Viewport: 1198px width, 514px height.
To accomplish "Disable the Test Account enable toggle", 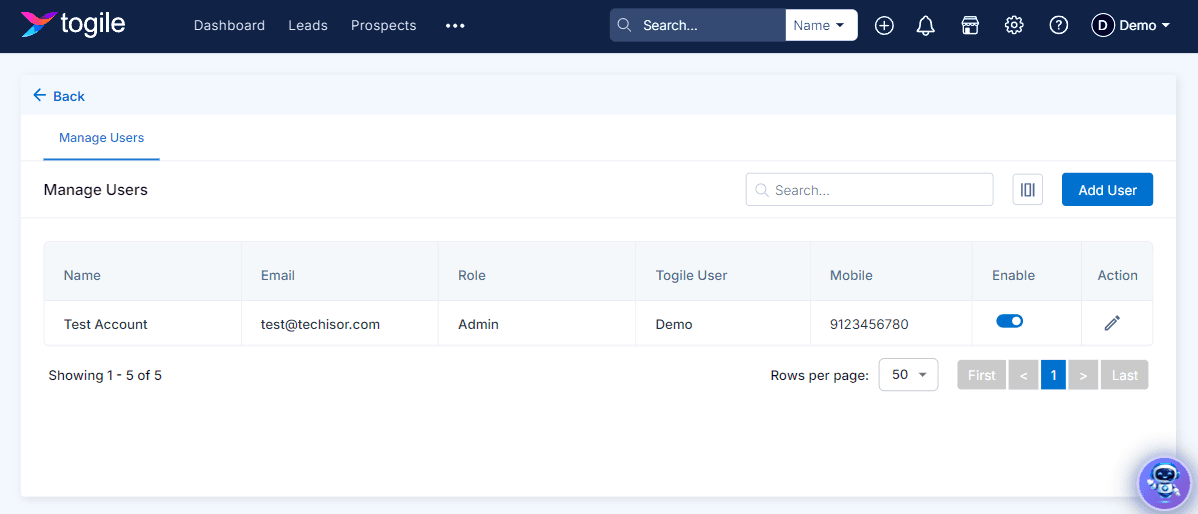I will tap(1009, 321).
